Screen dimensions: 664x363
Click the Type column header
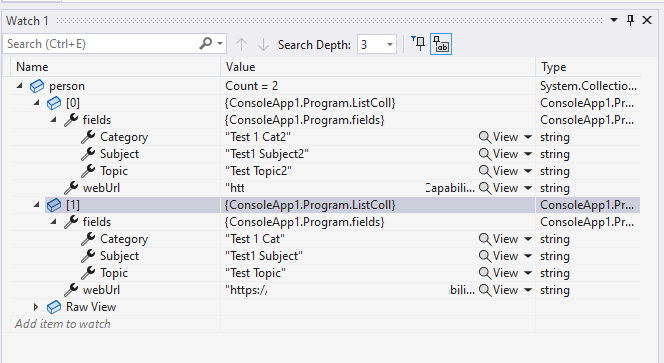pos(588,67)
